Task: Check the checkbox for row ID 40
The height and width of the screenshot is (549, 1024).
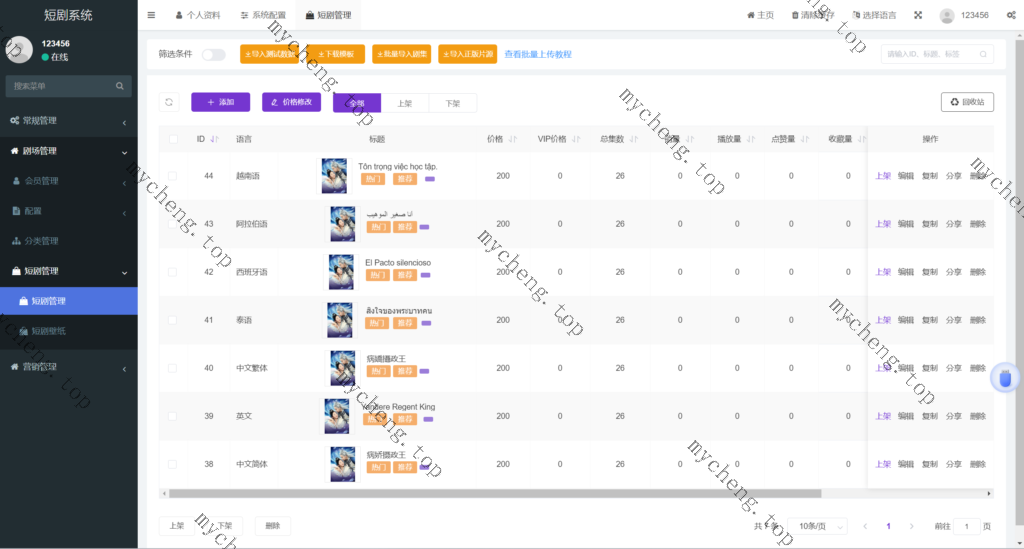Action: (172, 368)
